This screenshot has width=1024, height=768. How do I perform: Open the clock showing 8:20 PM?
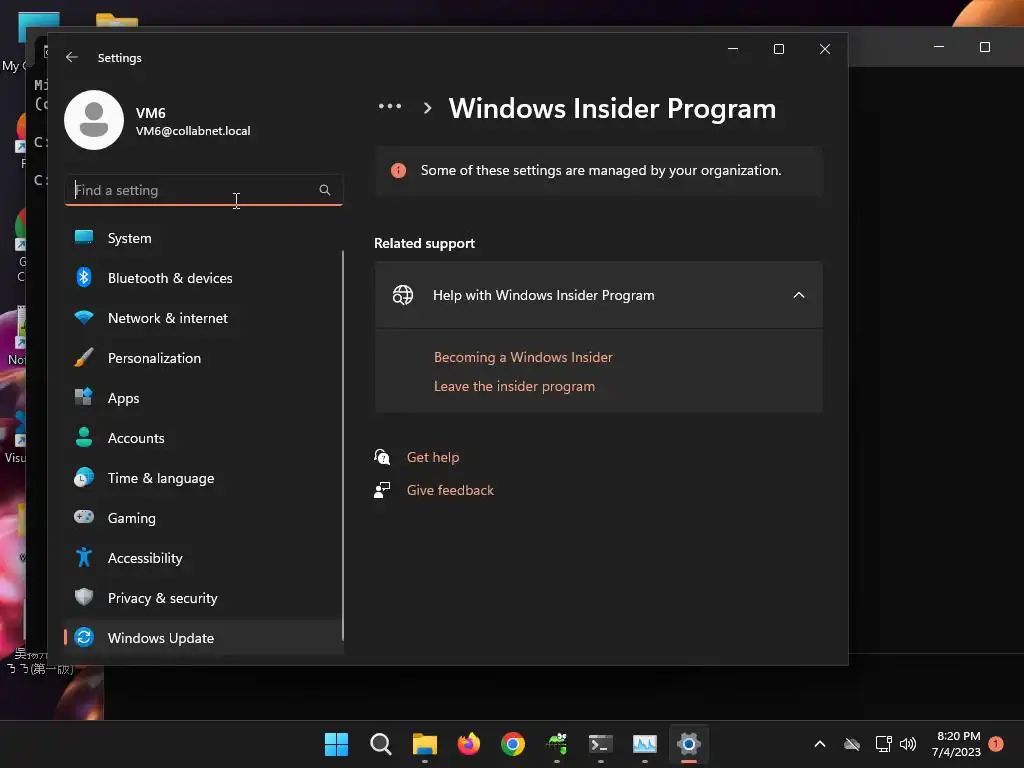pos(957,744)
